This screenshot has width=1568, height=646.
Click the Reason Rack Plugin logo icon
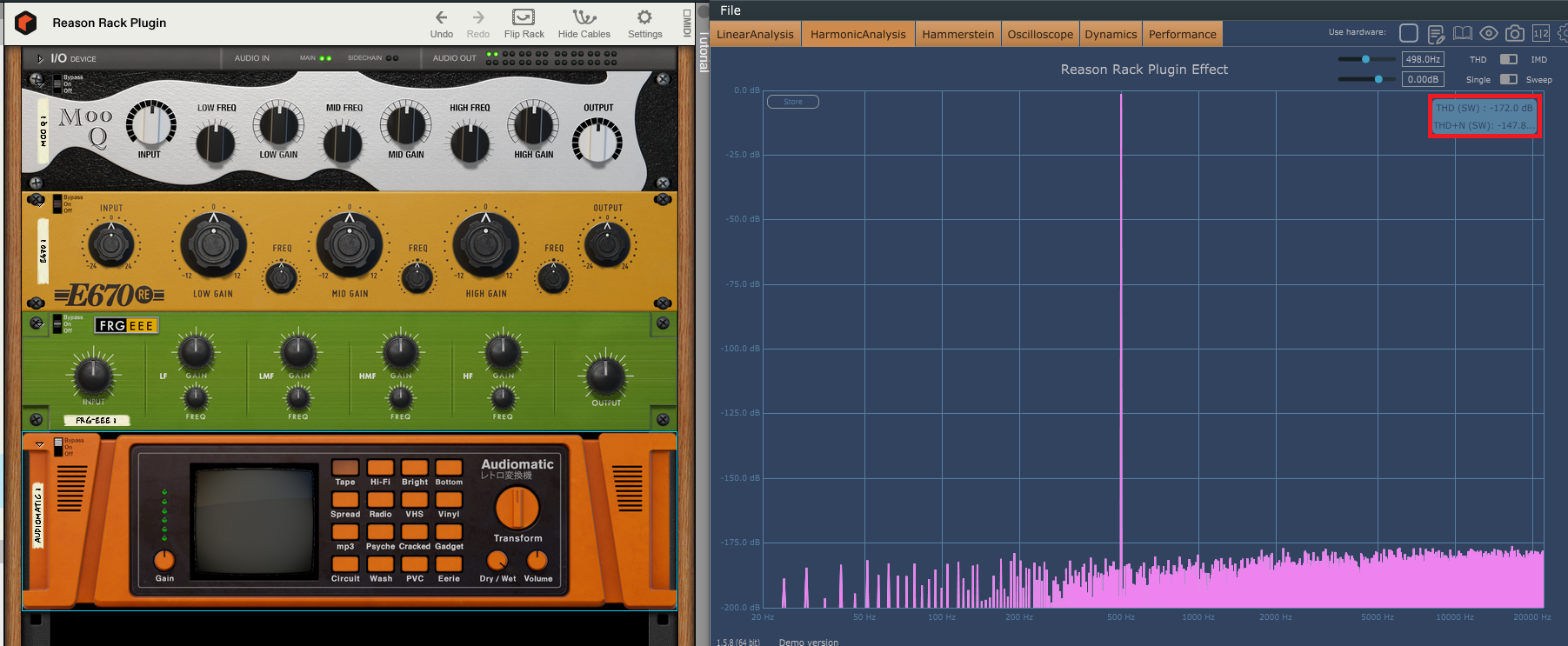26,23
